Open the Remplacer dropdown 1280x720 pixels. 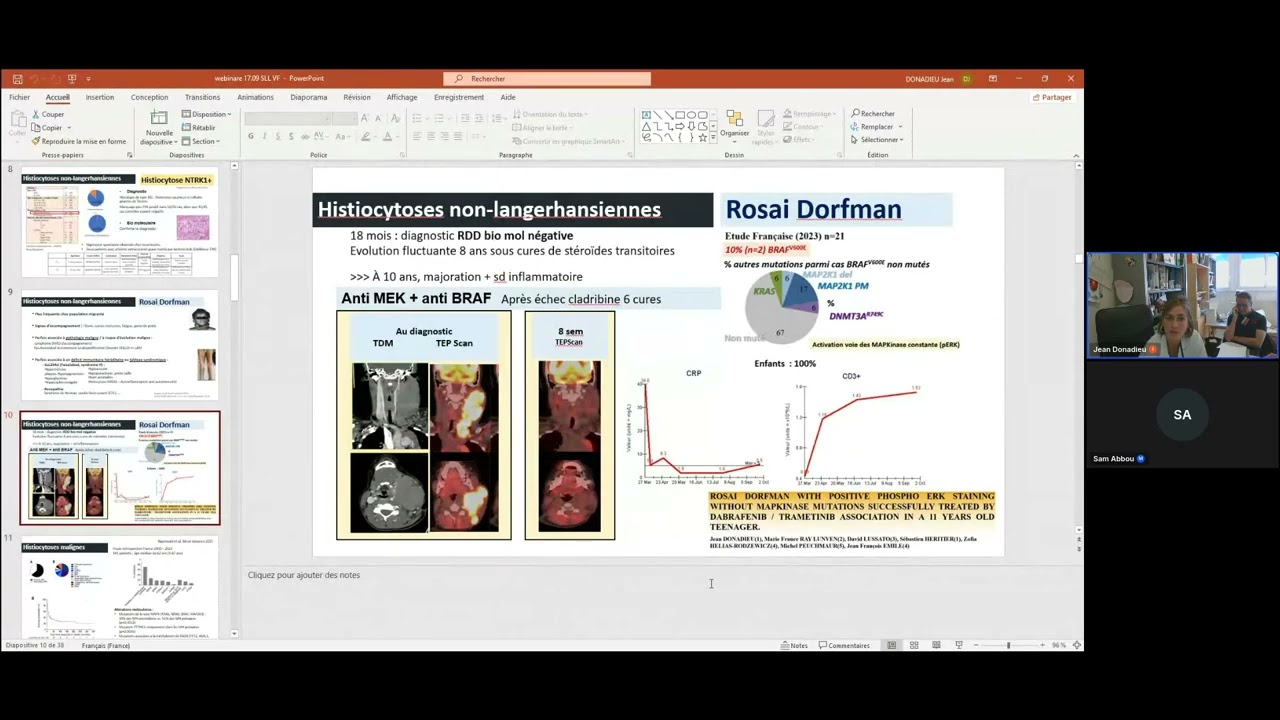coord(900,127)
